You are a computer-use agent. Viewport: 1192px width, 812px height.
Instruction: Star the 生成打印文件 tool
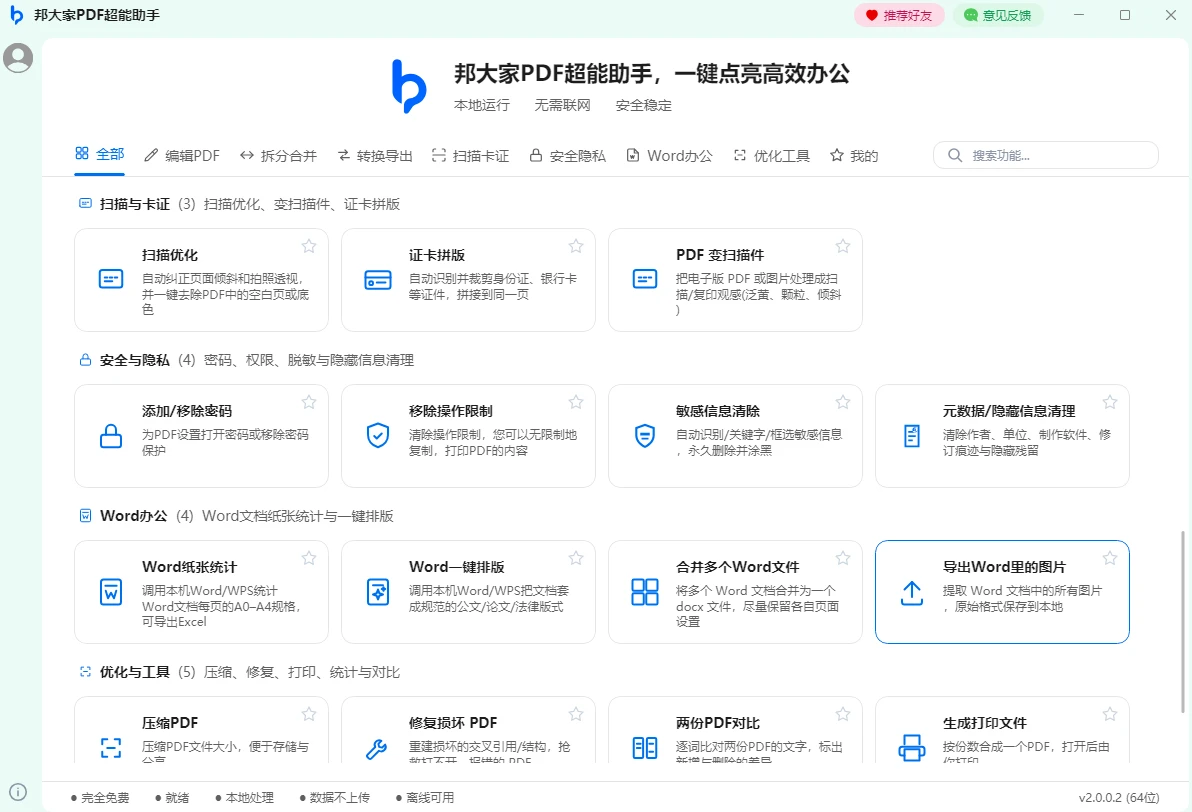click(x=1110, y=714)
